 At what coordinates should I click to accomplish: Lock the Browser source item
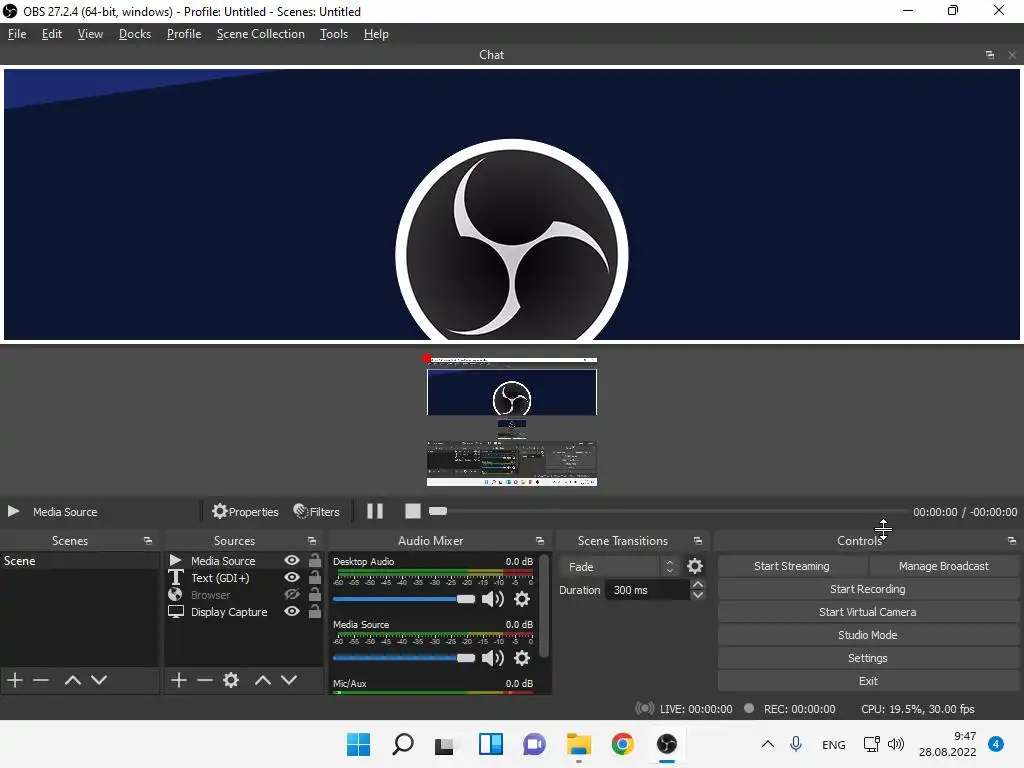click(315, 594)
